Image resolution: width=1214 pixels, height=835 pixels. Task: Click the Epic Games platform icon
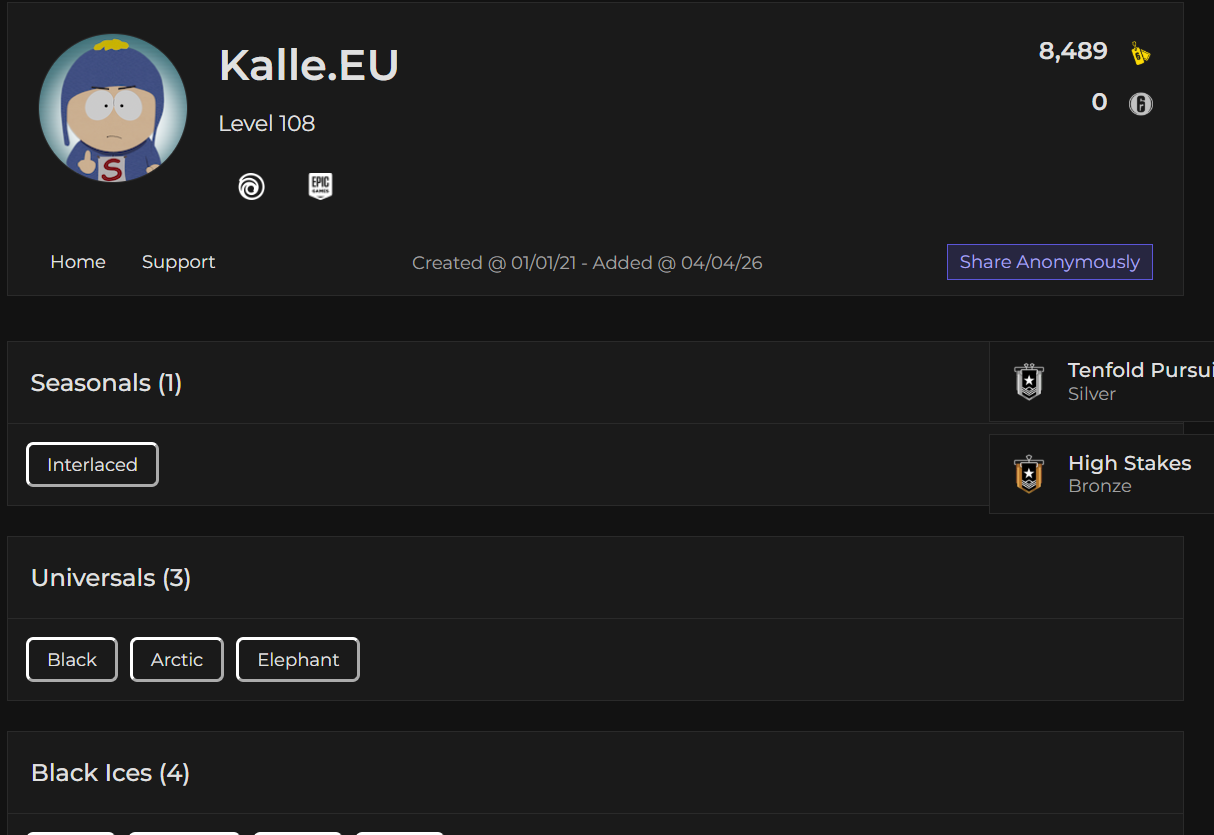click(x=320, y=186)
